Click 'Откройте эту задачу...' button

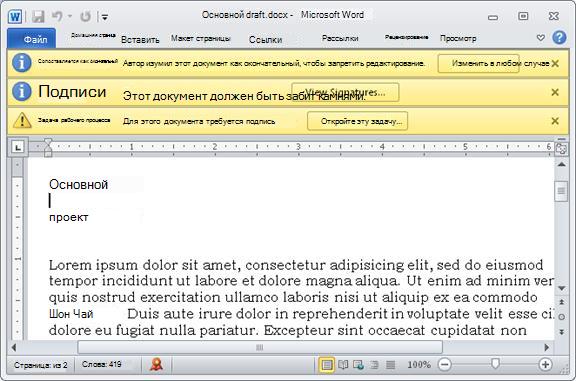[x=357, y=121]
